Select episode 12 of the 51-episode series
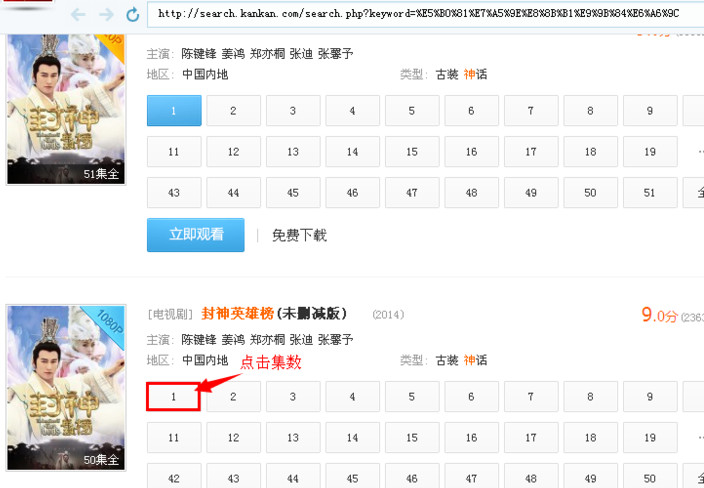Viewport: 704px width, 488px height. (233, 152)
